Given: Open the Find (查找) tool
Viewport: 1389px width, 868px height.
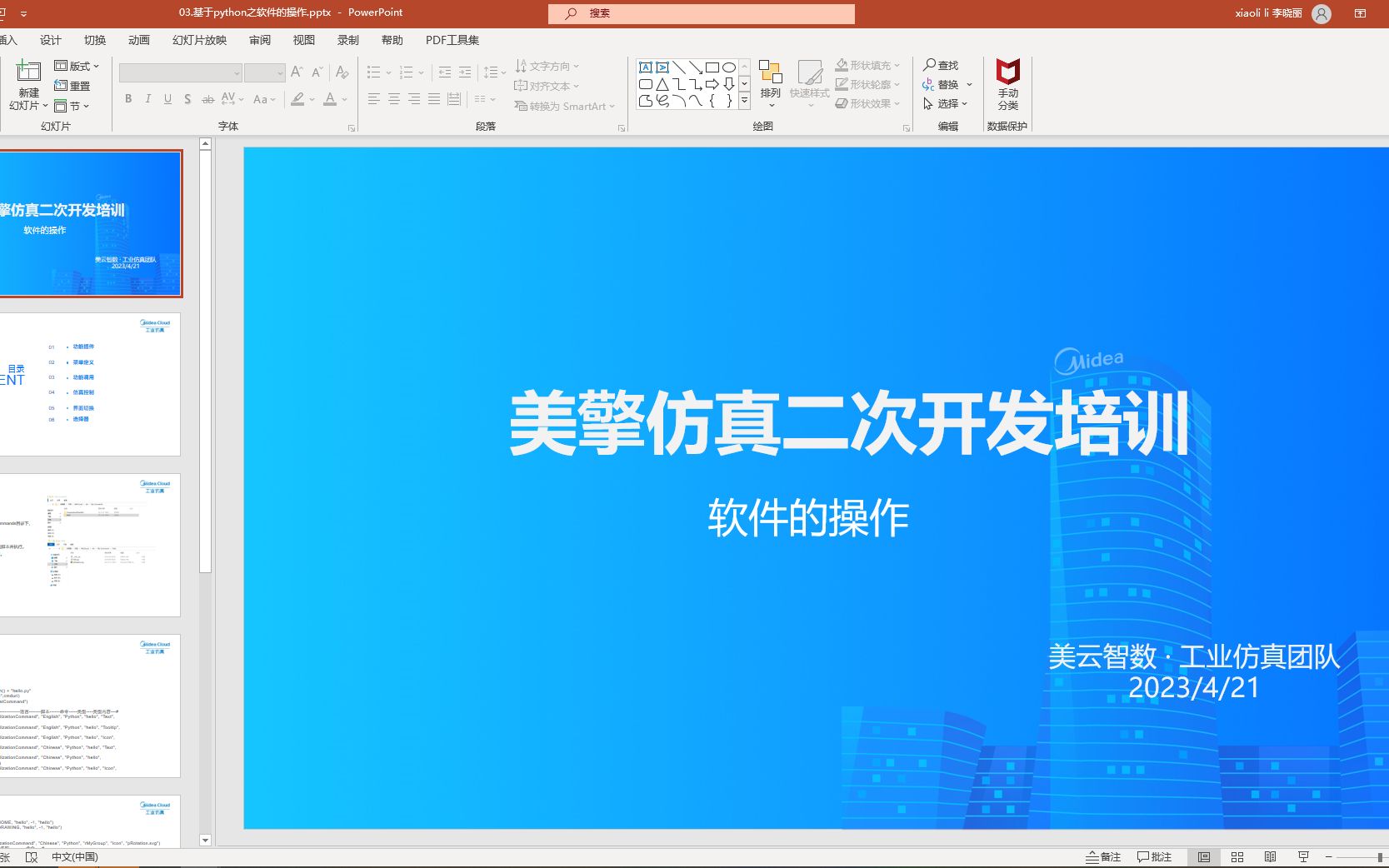Looking at the screenshot, I should click(942, 64).
